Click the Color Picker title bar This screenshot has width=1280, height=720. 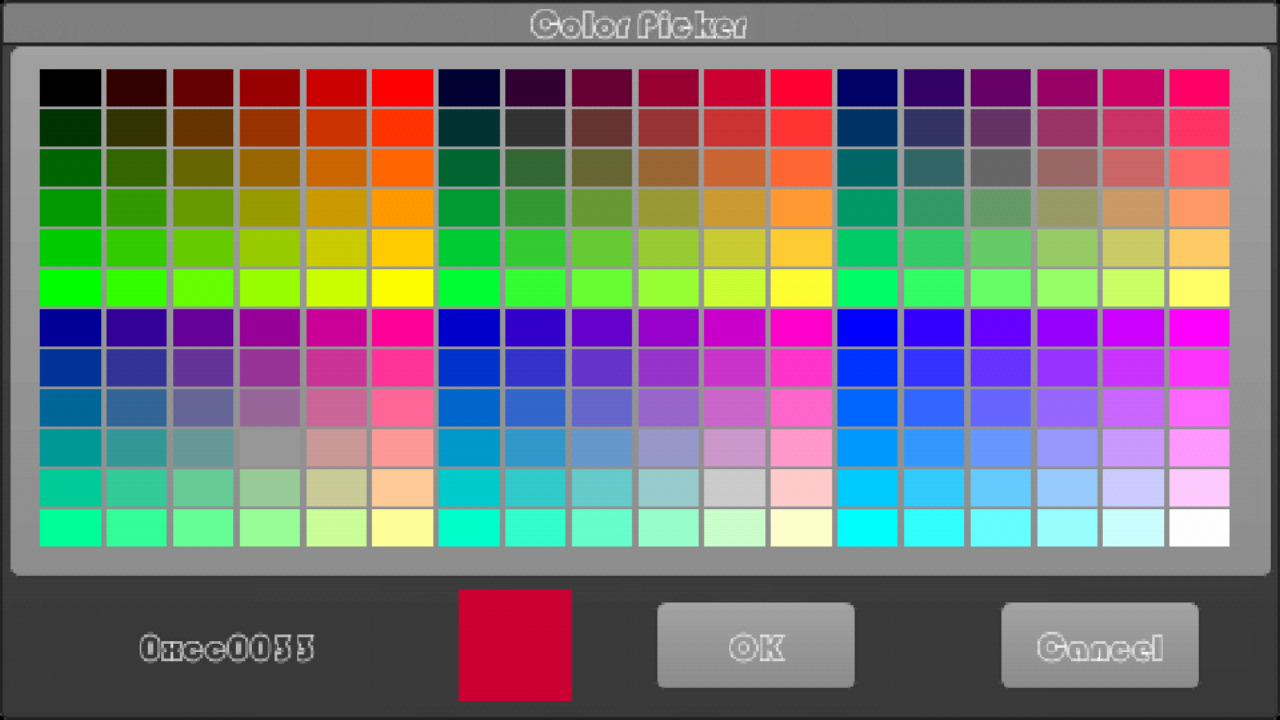[640, 24]
